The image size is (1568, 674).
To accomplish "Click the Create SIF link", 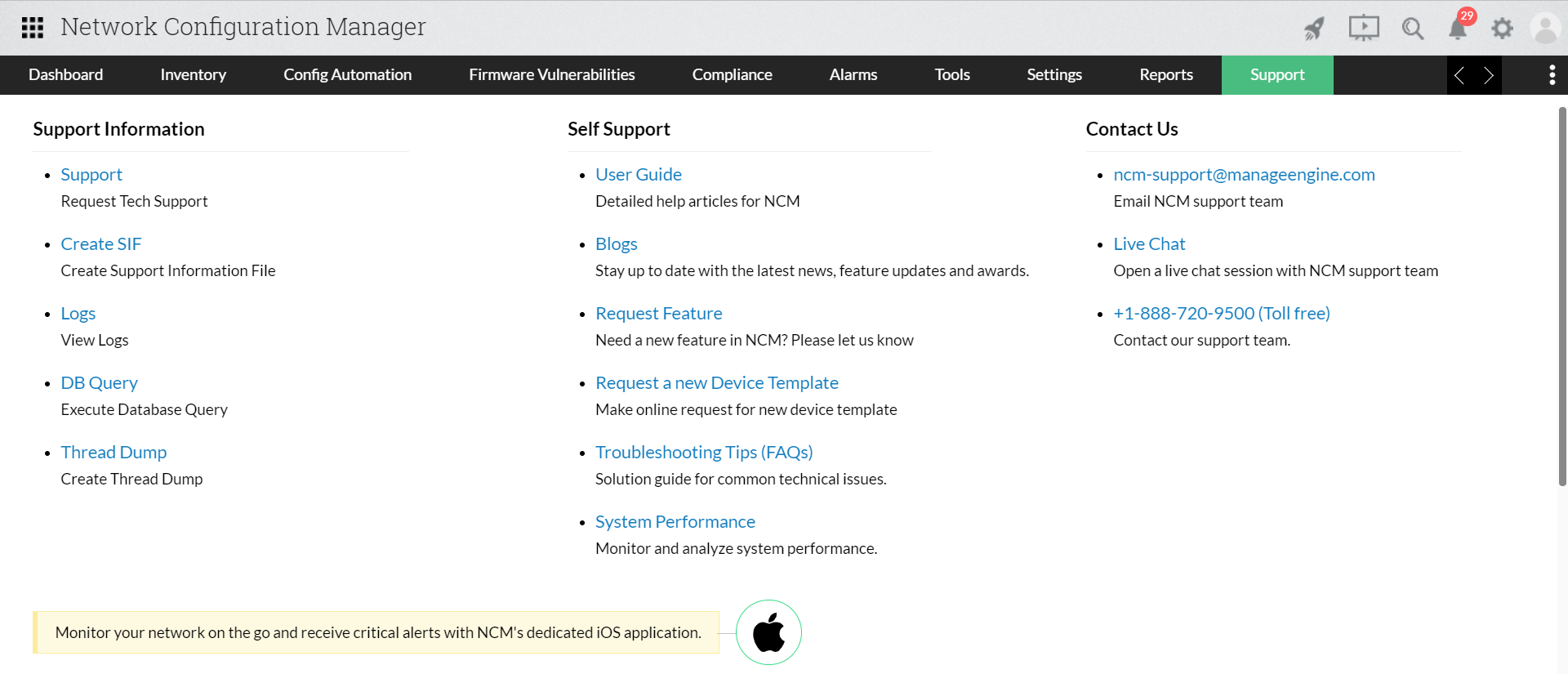I will (100, 244).
